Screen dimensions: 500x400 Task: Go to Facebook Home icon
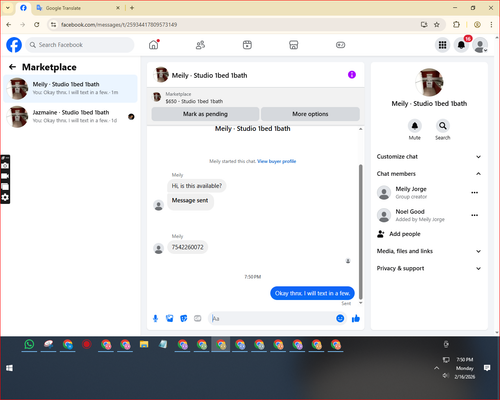pyautogui.click(x=154, y=45)
